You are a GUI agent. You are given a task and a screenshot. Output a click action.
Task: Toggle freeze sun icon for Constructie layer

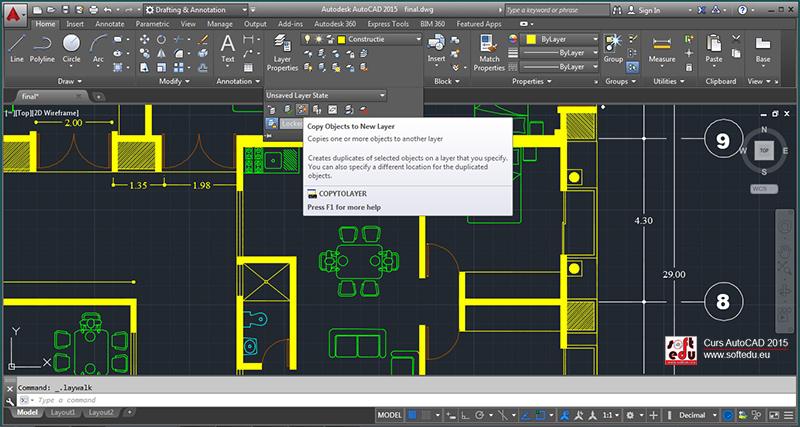[x=319, y=39]
